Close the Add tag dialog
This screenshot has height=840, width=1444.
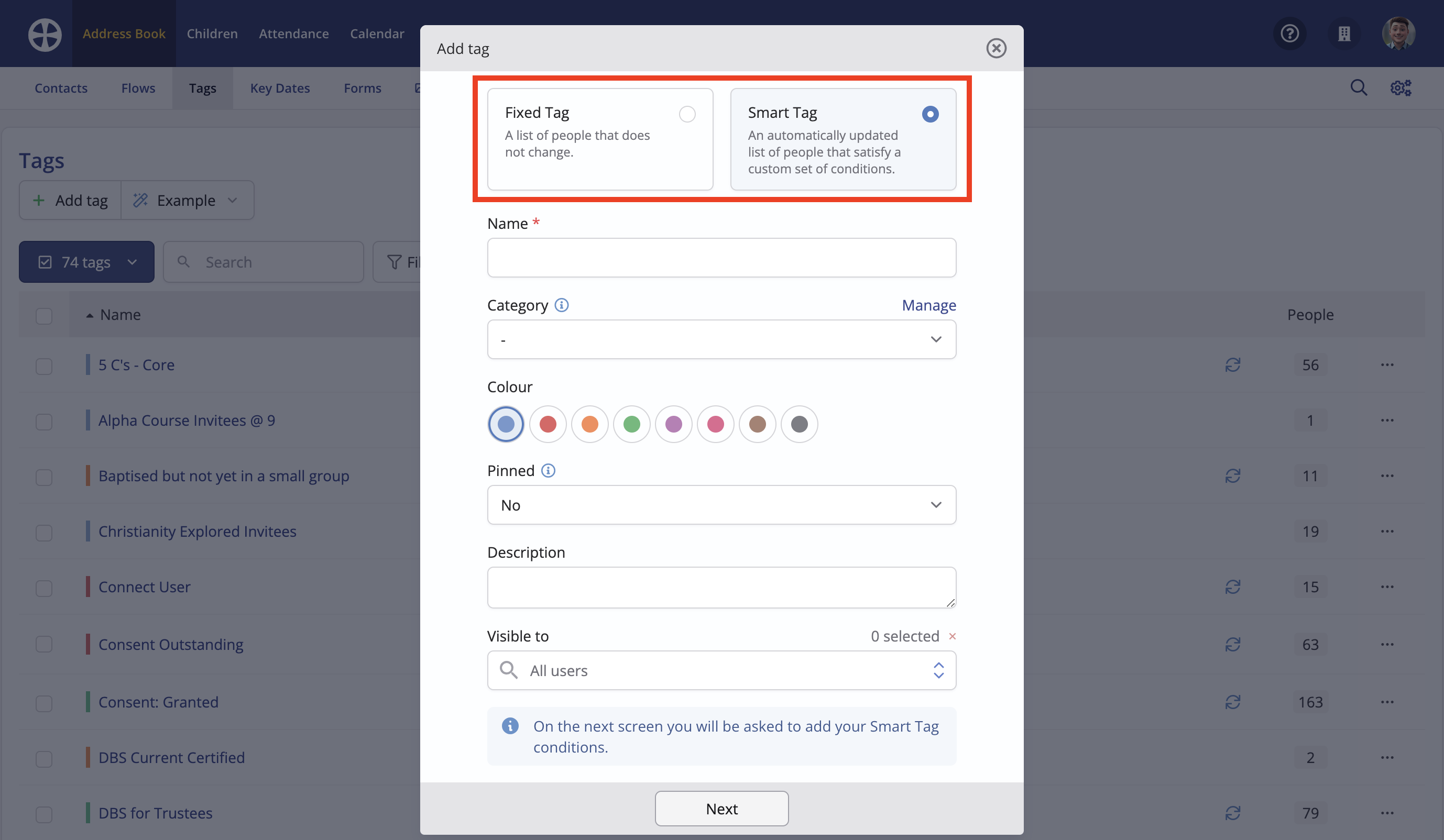click(996, 48)
